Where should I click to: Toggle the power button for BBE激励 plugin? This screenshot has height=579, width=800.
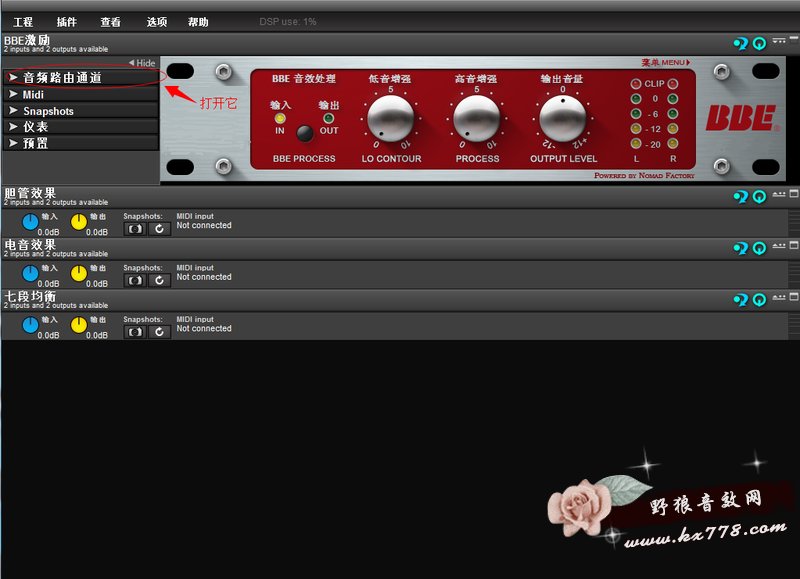pos(759,44)
